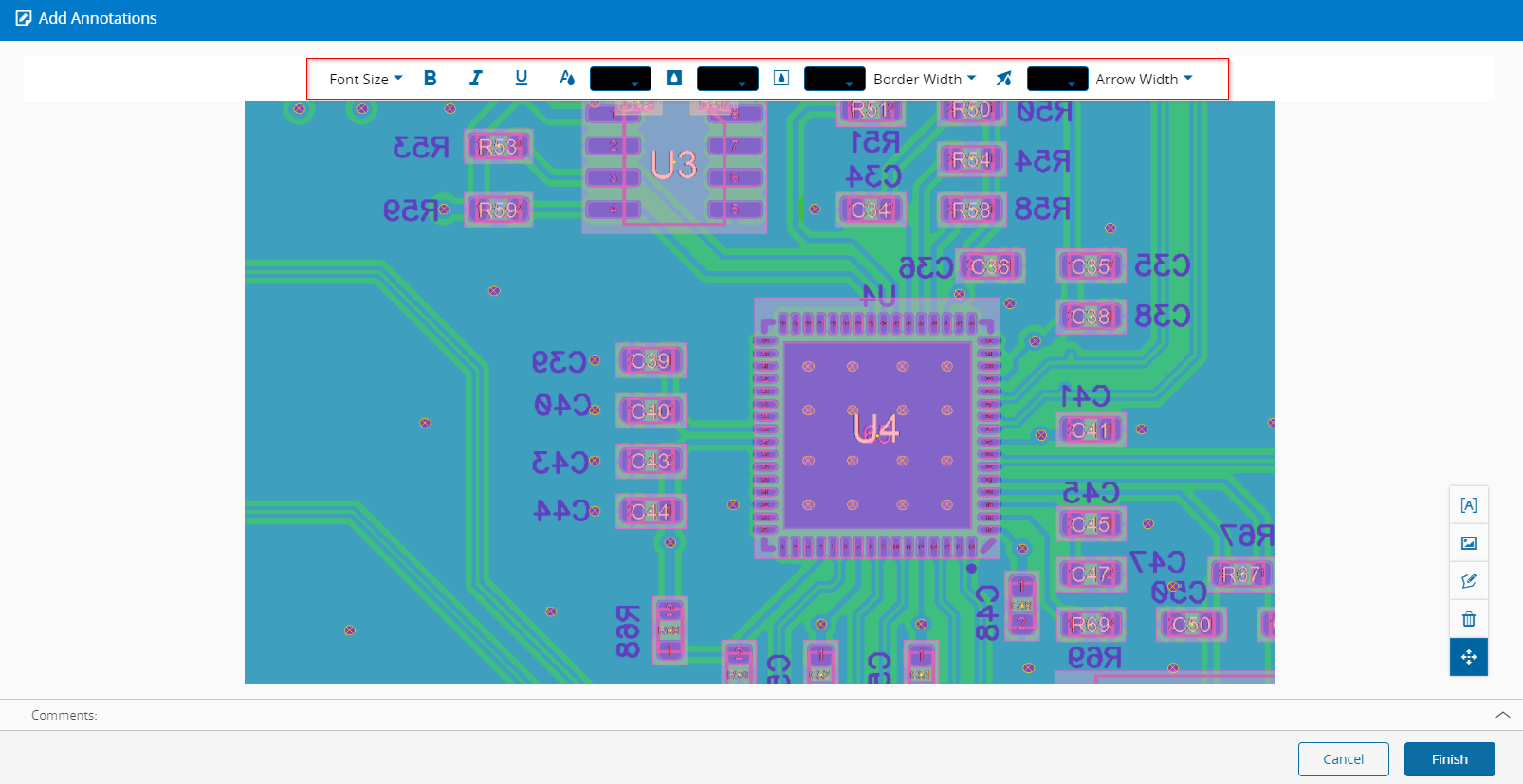Image resolution: width=1523 pixels, height=784 pixels.
Task: Click the border color droplet icon
Action: [x=781, y=79]
